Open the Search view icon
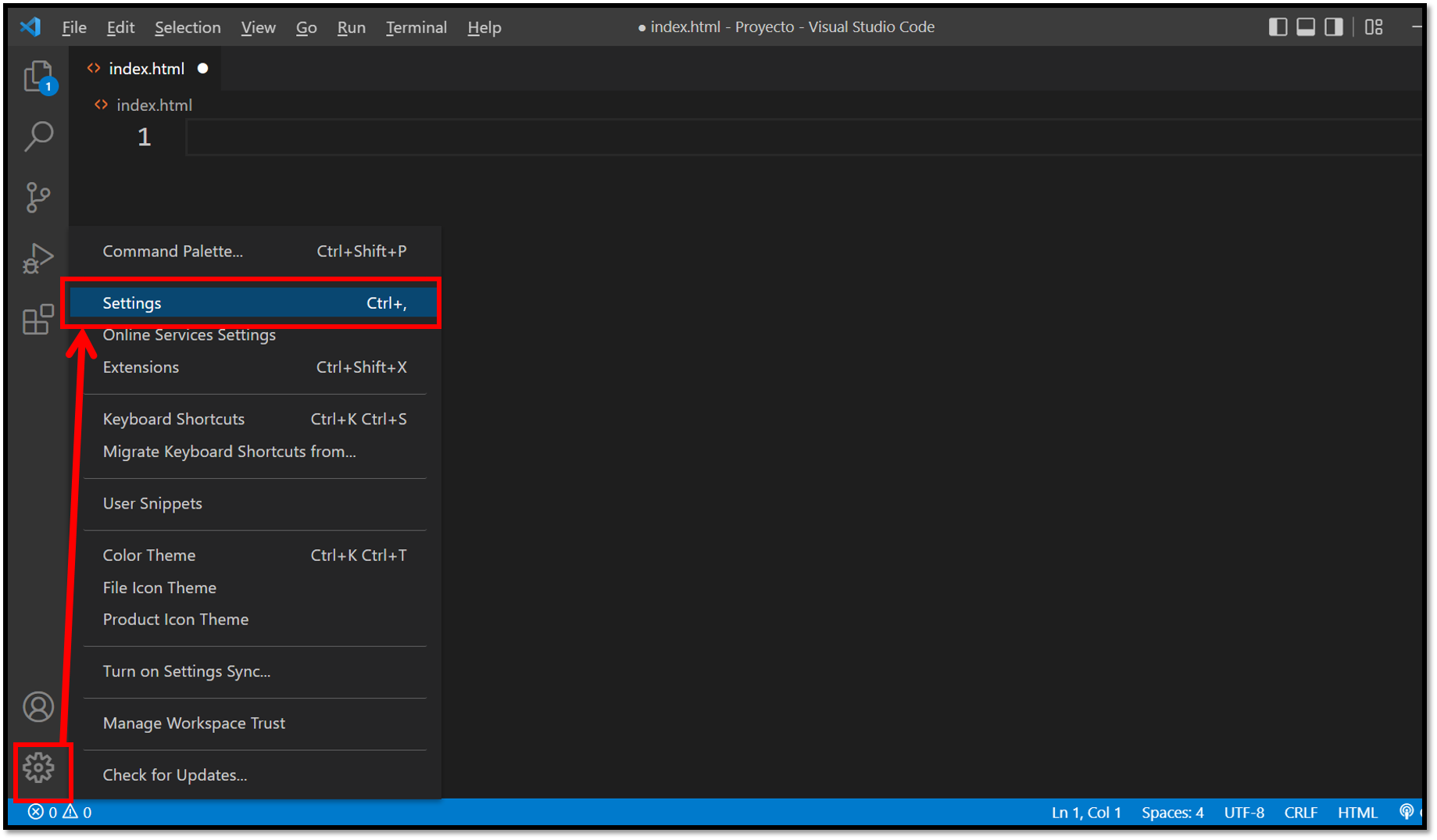 38,136
